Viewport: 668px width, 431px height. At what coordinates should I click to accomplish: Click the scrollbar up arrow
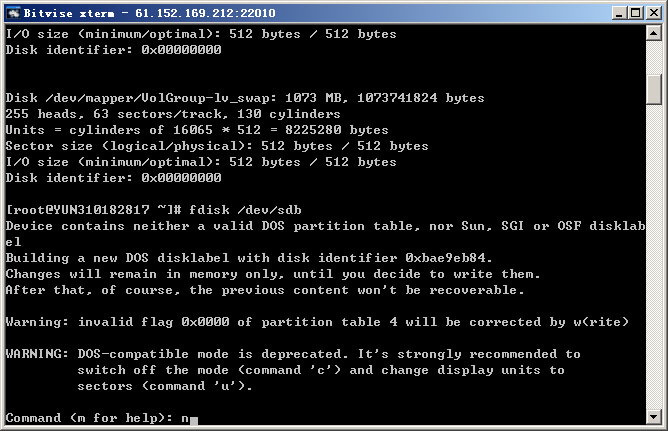[655, 34]
